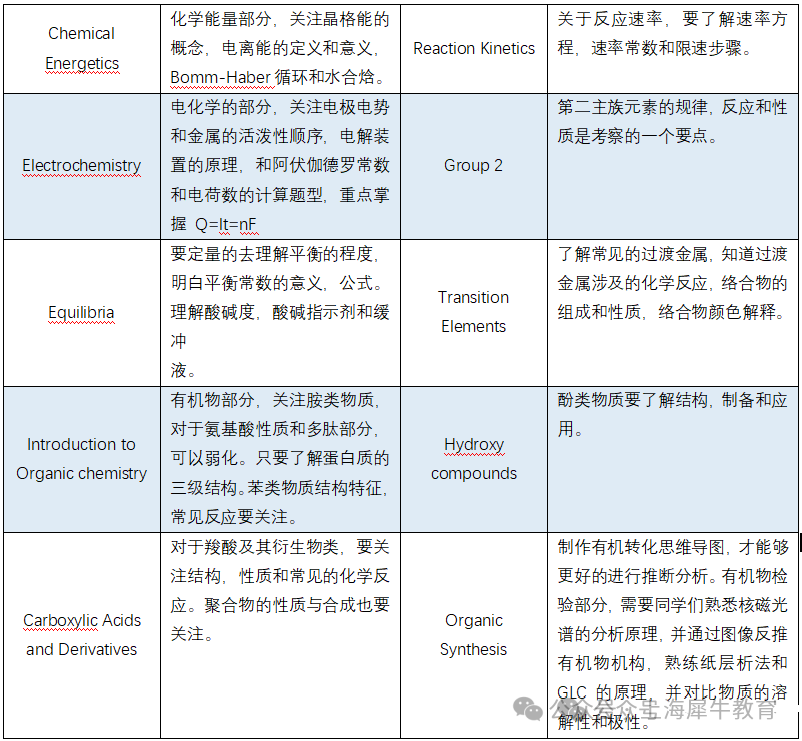Click the text beginning "关于反应速率"
802x741 pixels.
(672, 34)
